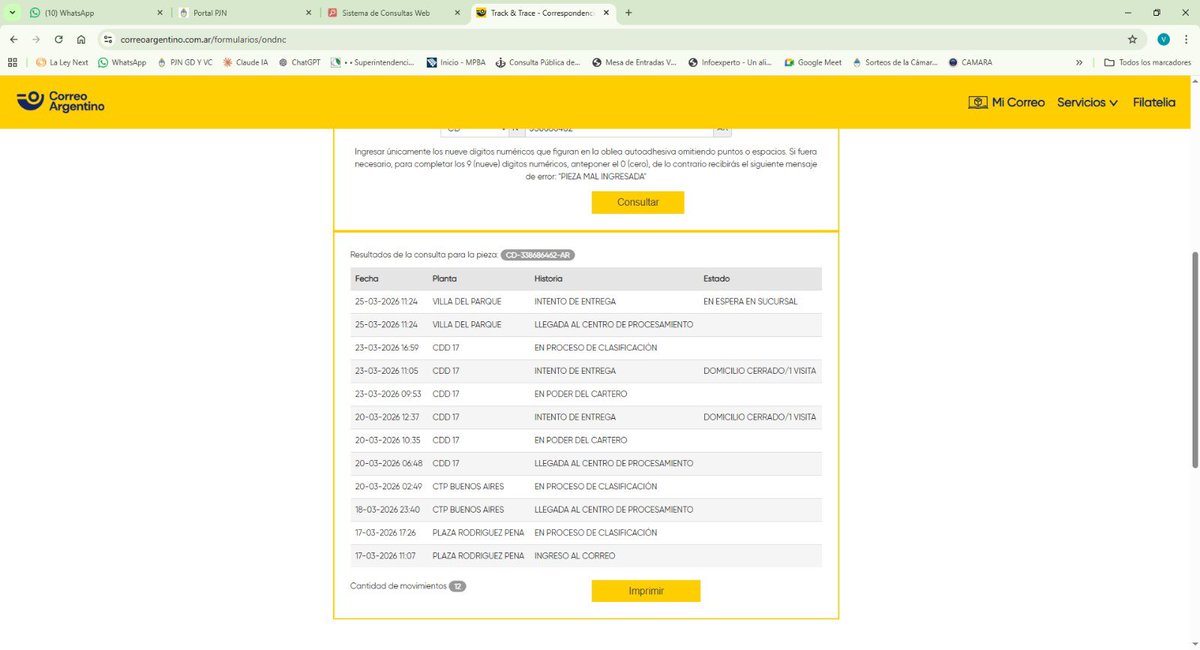
Task: Open the Superintendencia bookmark
Action: [x=374, y=62]
